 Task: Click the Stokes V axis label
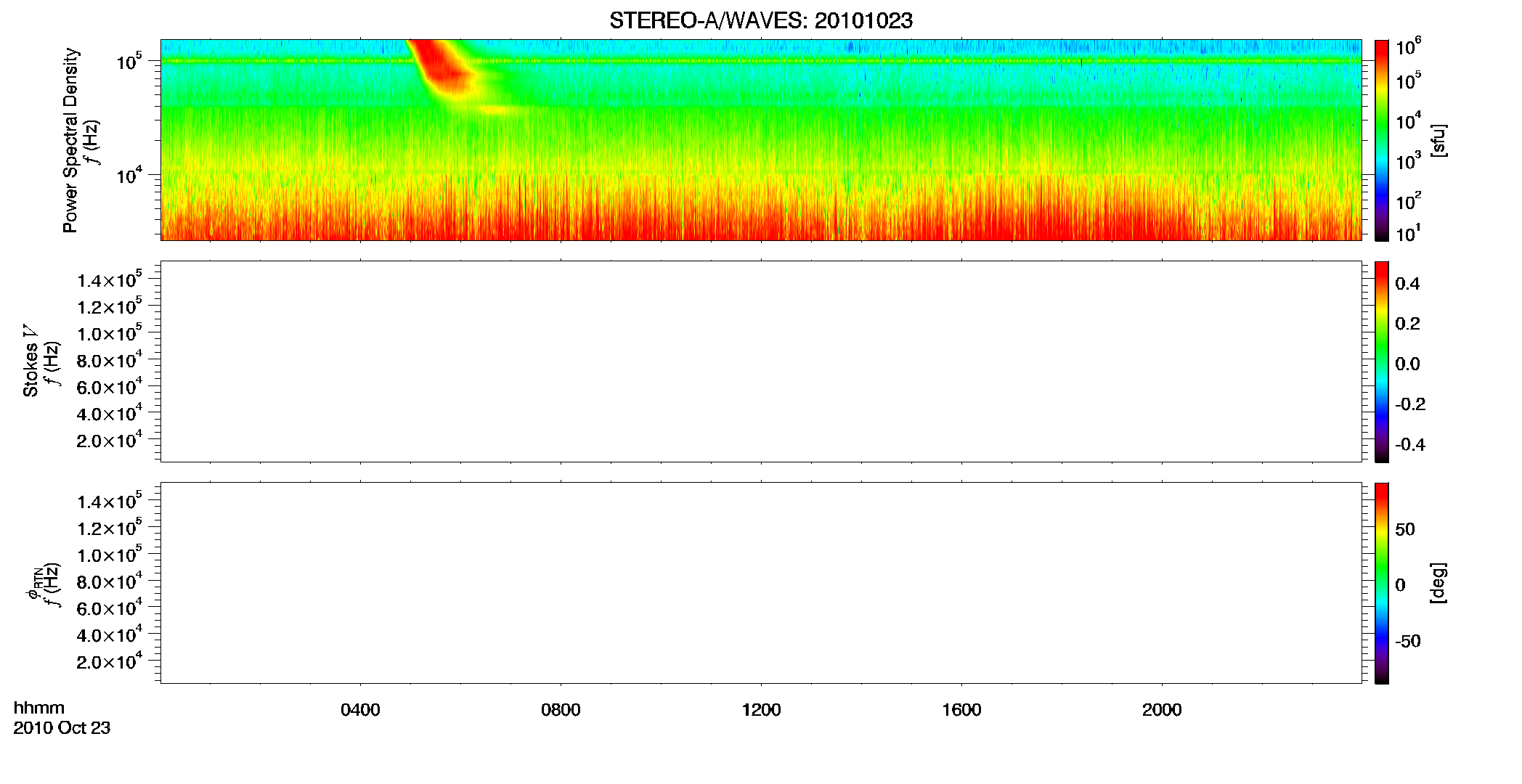(30, 361)
